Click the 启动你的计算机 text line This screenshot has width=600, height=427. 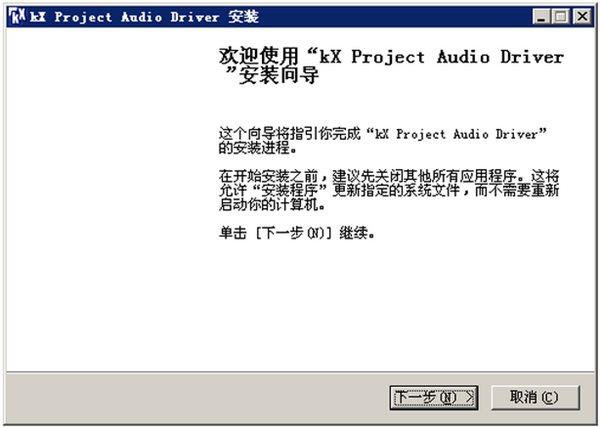[x=272, y=204]
